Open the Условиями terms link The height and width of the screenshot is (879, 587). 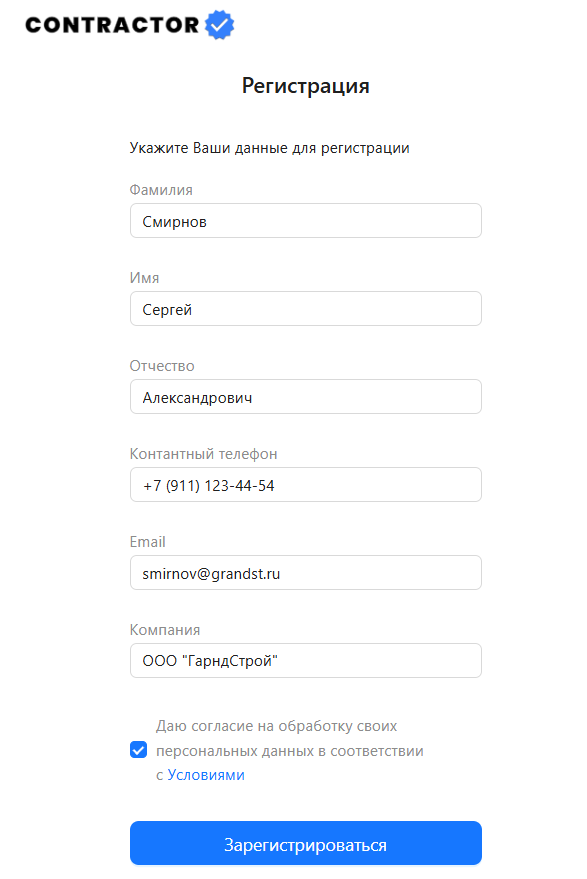tap(206, 775)
